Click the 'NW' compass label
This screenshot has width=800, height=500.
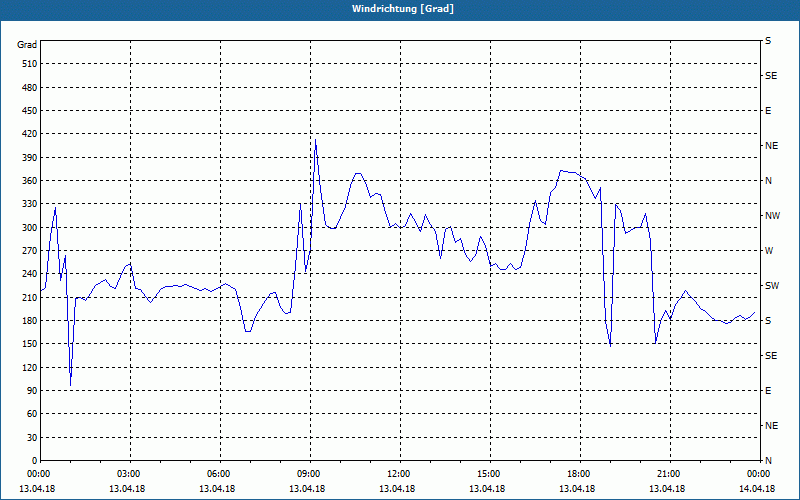(772, 216)
